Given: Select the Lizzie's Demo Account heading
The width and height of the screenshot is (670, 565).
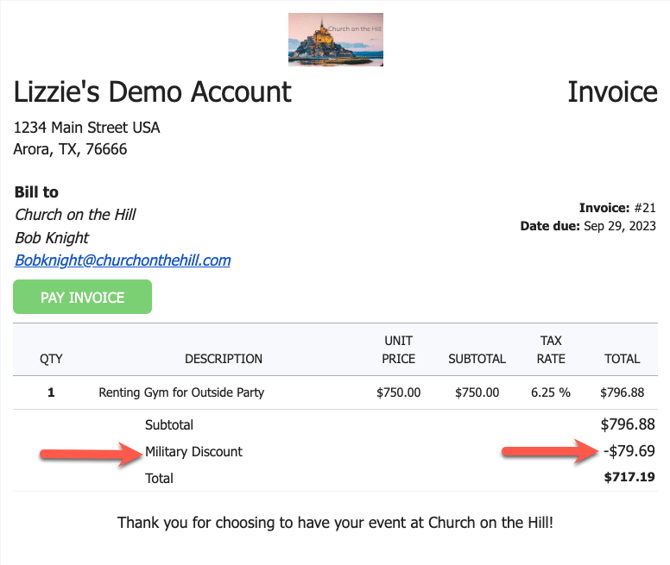Looking at the screenshot, I should (152, 92).
